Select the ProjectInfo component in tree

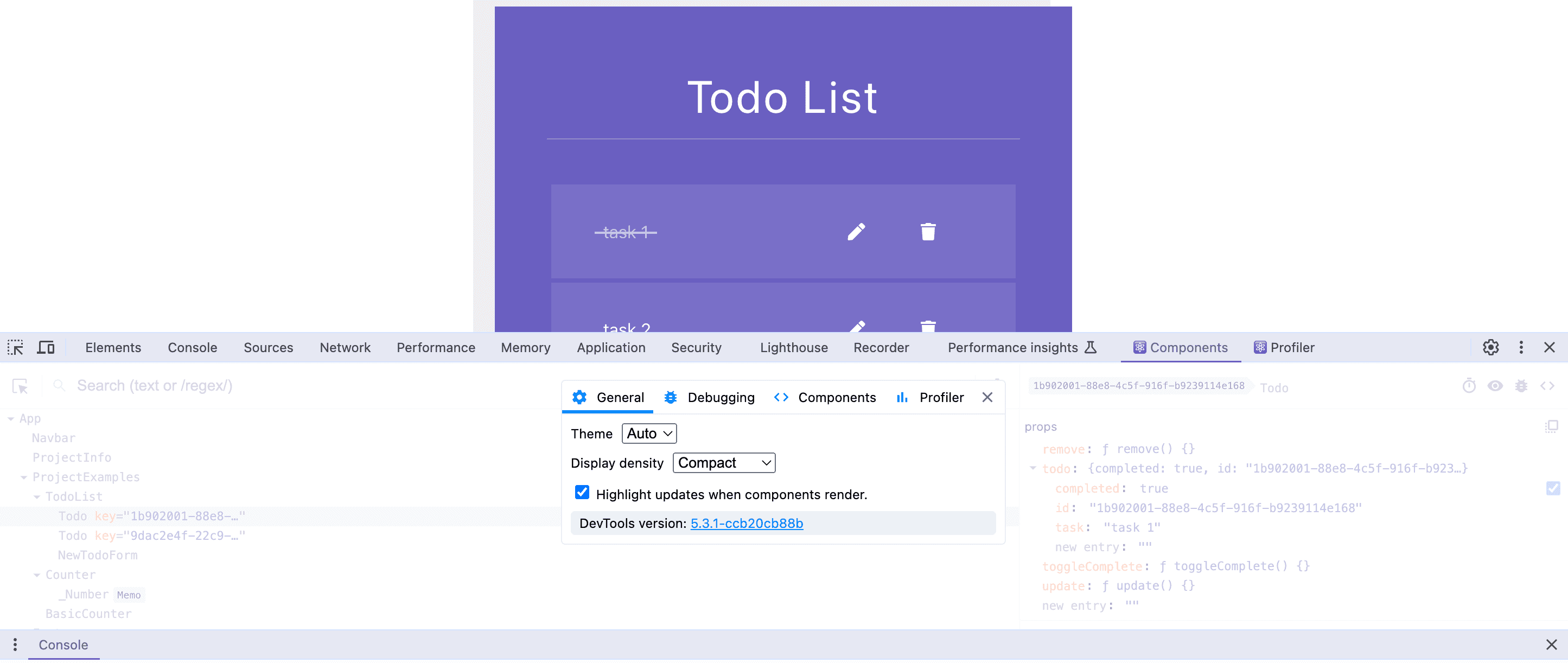72,458
